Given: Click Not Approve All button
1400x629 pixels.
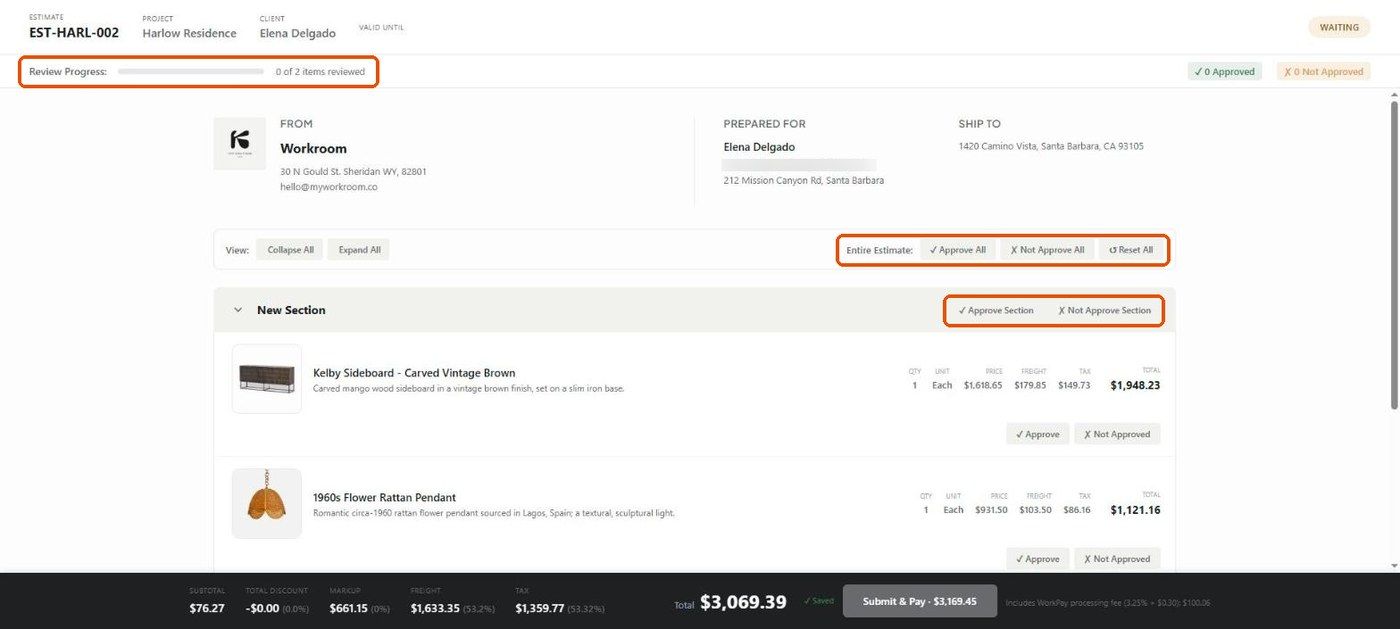Looking at the screenshot, I should [1047, 250].
